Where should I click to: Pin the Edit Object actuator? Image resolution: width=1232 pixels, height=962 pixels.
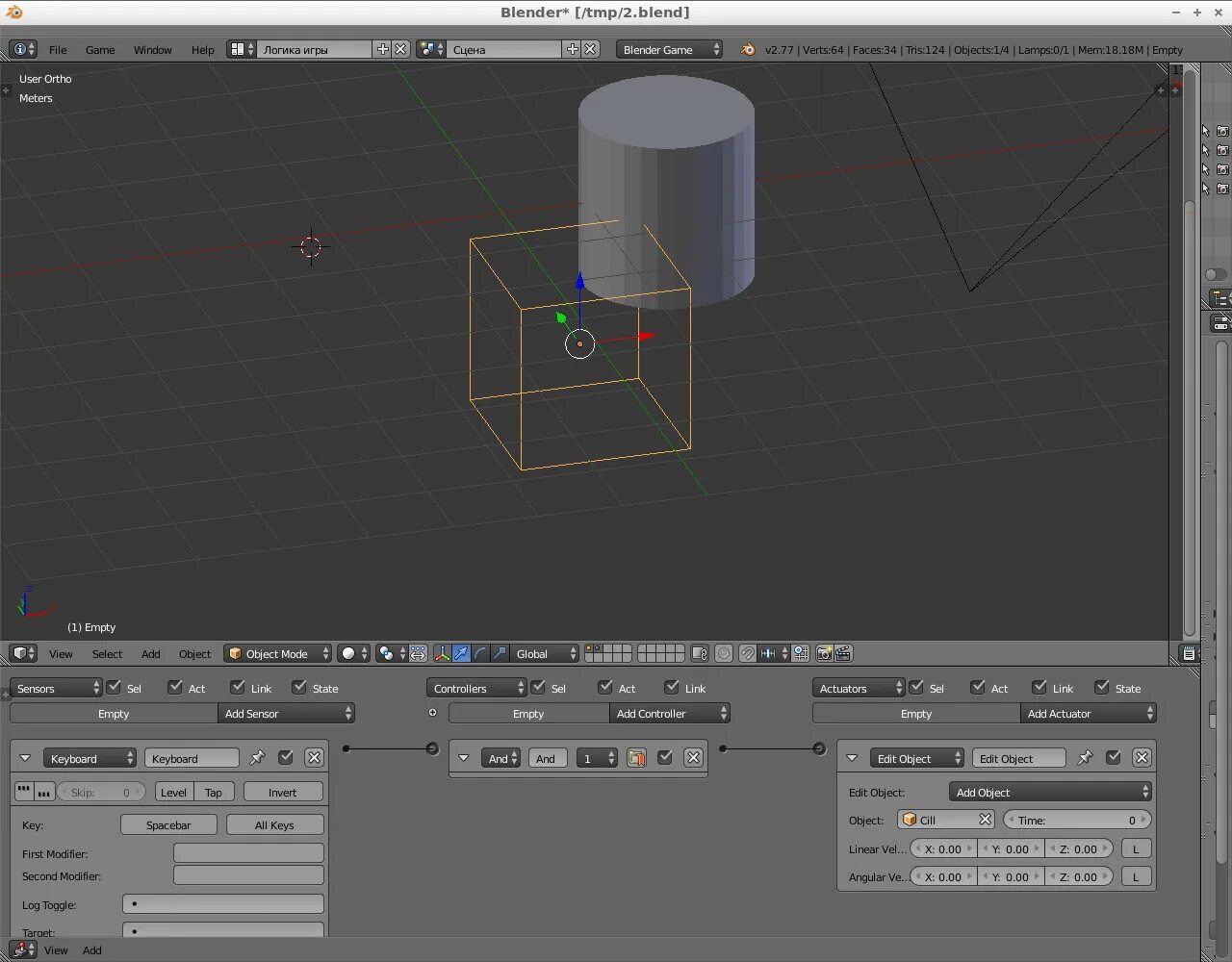click(x=1085, y=758)
